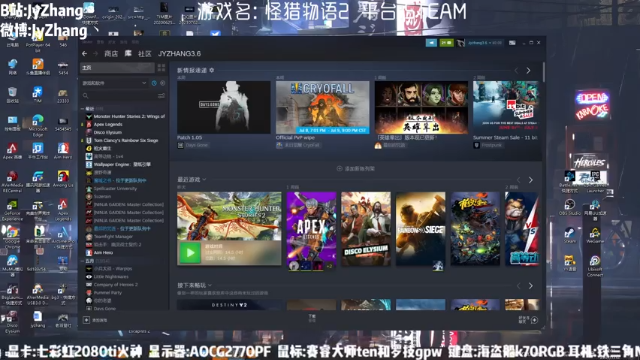Click the magnifier search icon in the library sidebar

point(86,96)
